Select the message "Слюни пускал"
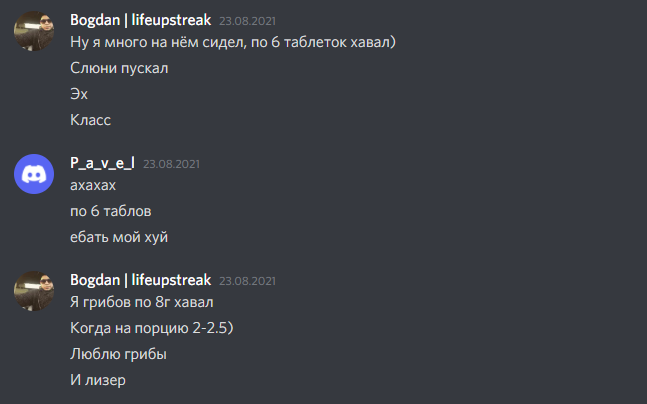647x404 pixels. [x=119, y=68]
